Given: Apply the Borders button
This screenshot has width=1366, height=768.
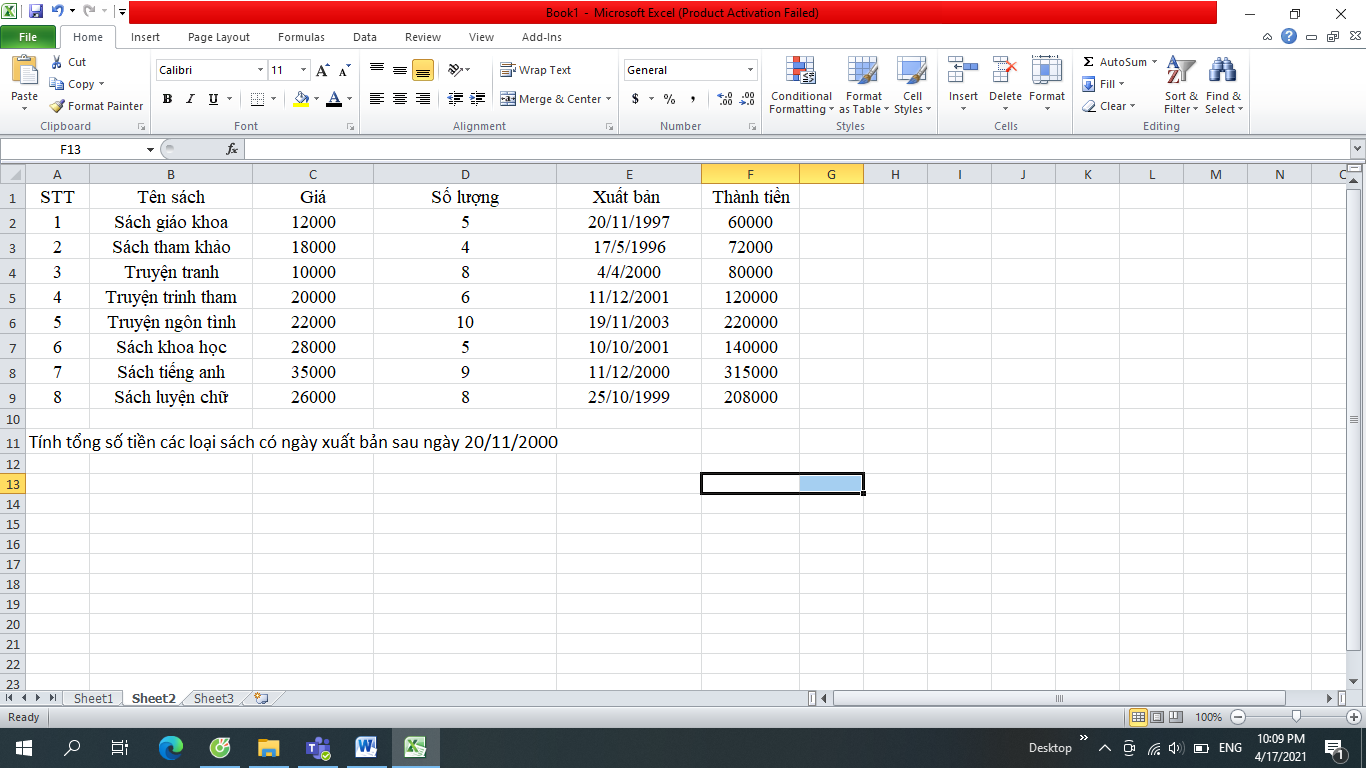Looking at the screenshot, I should pos(257,99).
